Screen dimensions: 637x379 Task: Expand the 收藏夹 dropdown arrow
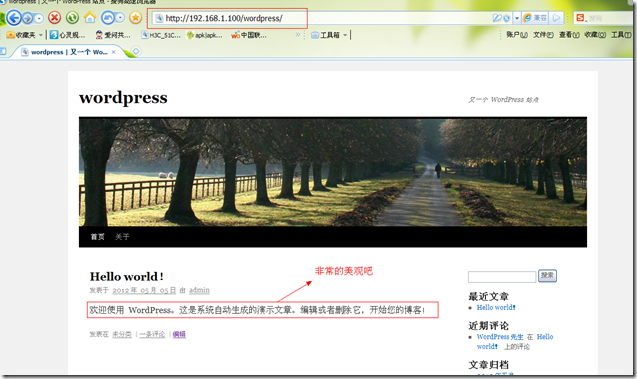(x=41, y=35)
